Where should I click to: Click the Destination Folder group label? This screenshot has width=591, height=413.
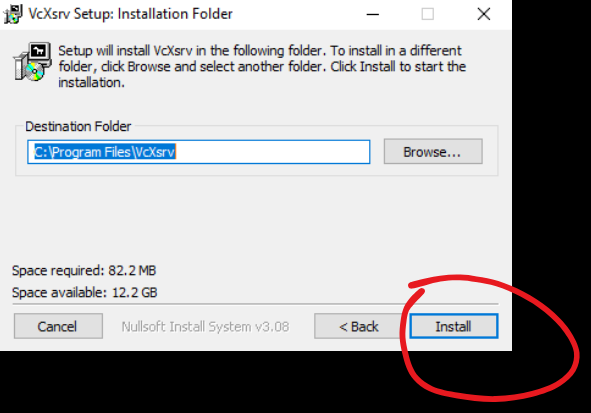(78, 126)
